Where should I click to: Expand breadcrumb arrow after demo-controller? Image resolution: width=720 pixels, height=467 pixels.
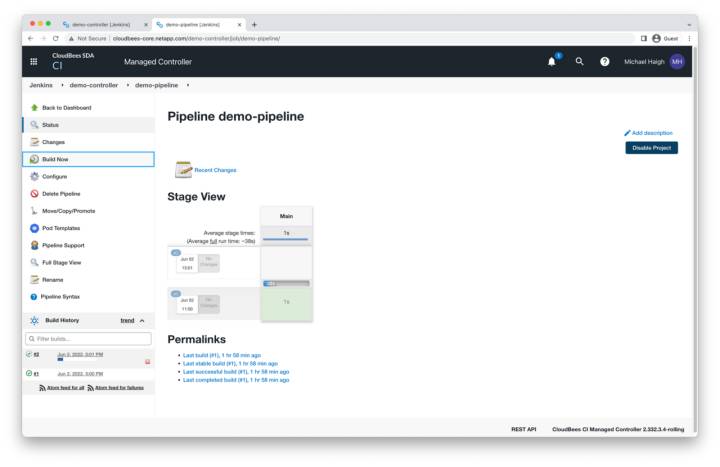[127, 85]
